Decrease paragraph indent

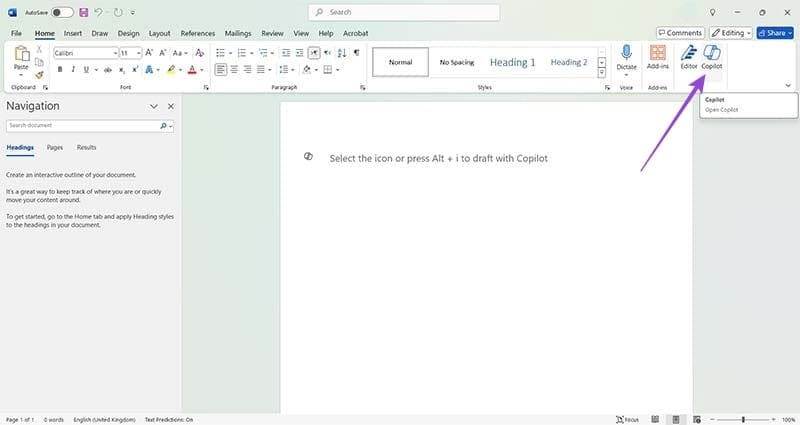click(286, 53)
